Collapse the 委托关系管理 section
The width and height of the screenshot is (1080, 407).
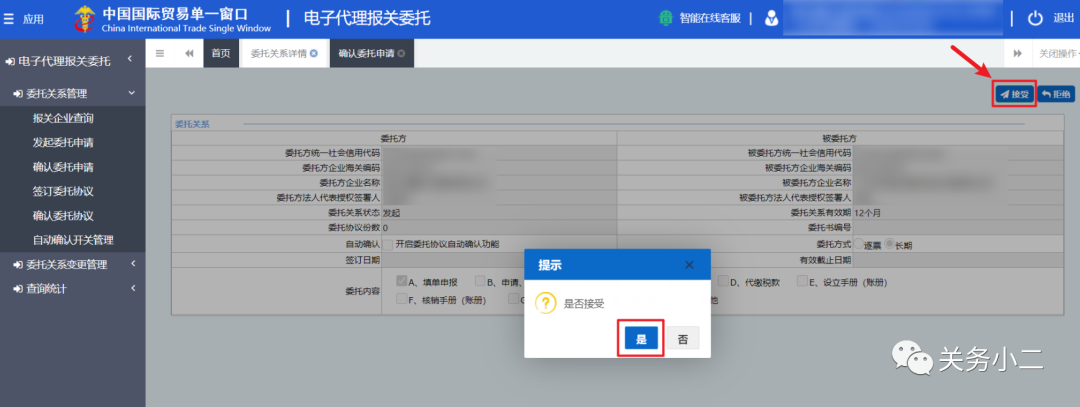(x=131, y=94)
